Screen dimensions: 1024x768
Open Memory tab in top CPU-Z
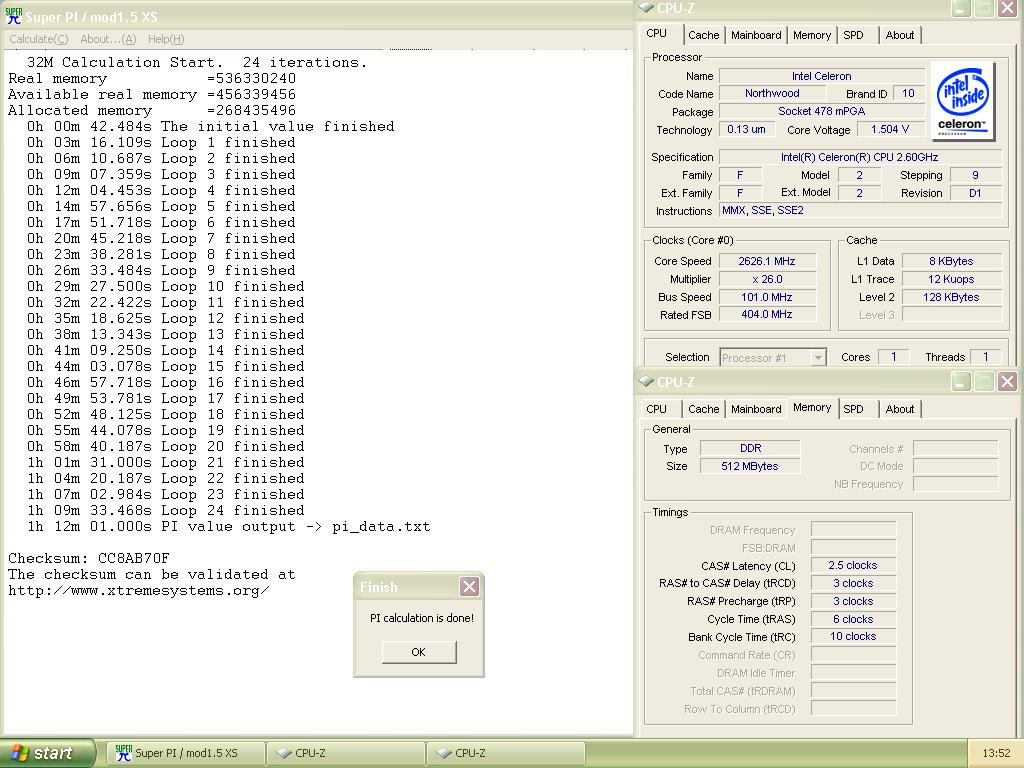pyautogui.click(x=812, y=35)
